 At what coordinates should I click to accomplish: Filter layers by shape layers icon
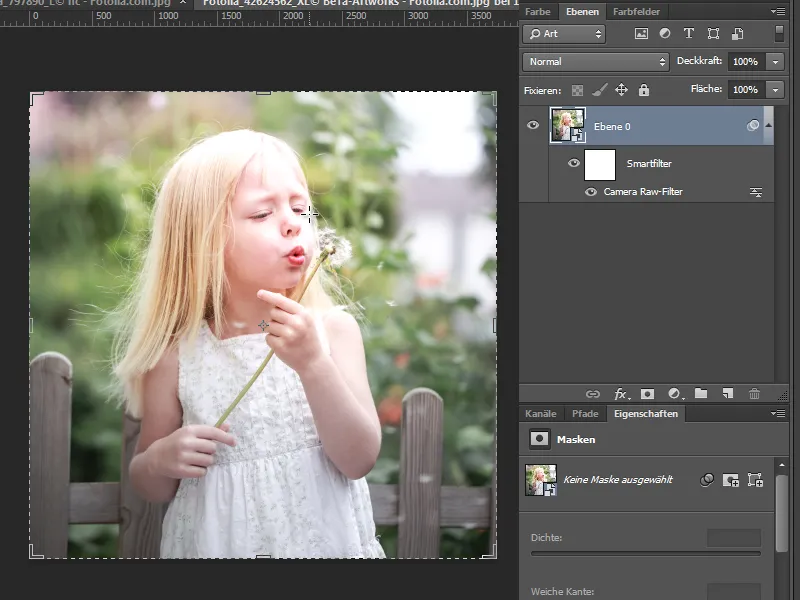tap(713, 34)
